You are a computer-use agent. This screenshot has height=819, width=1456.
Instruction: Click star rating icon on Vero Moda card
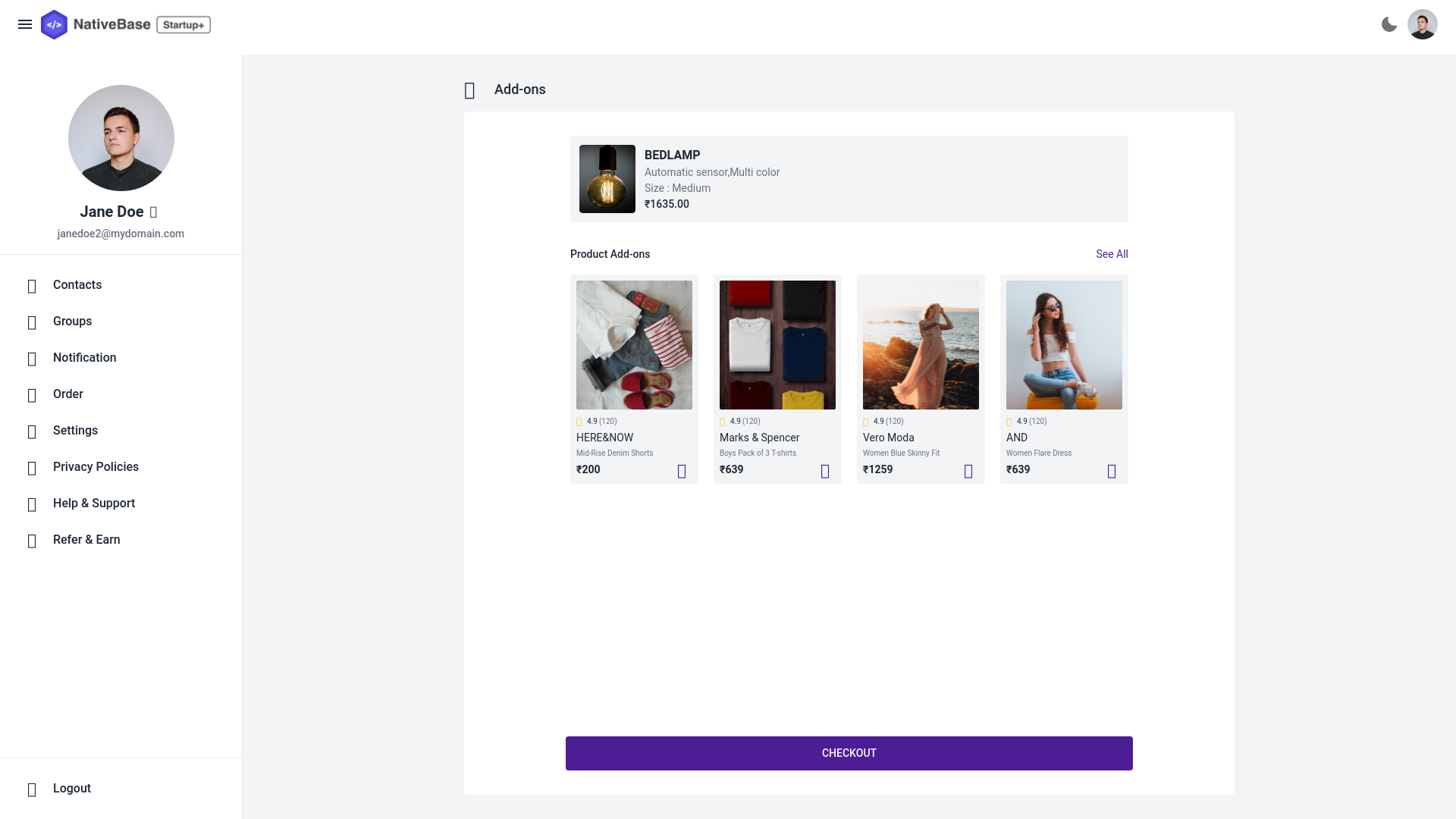[x=866, y=422]
